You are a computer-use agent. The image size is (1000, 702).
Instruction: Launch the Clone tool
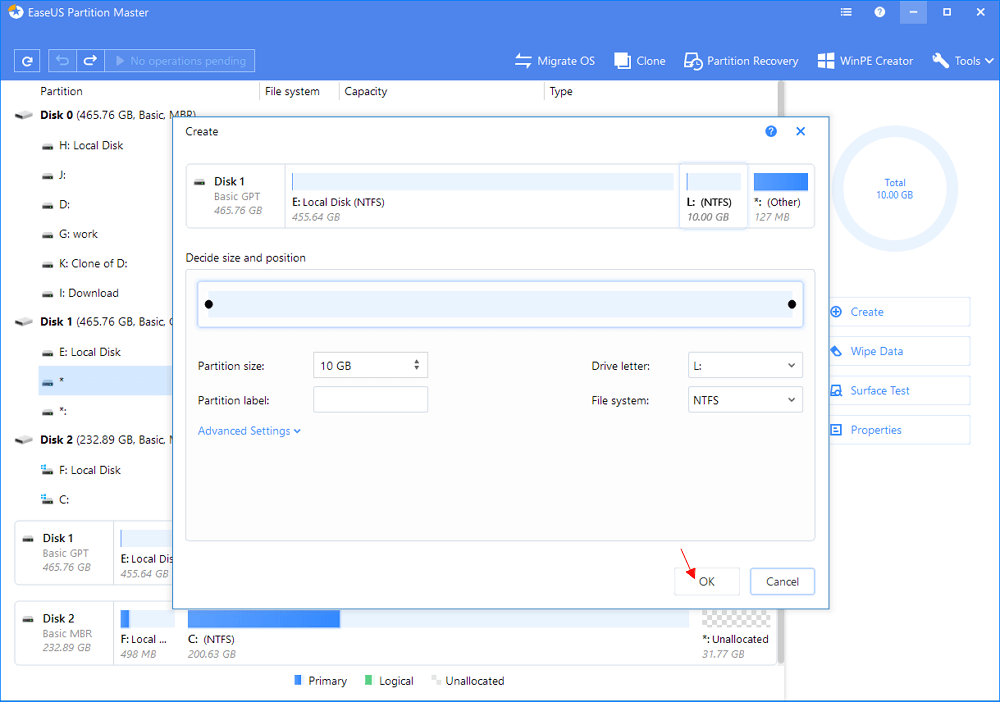point(640,61)
